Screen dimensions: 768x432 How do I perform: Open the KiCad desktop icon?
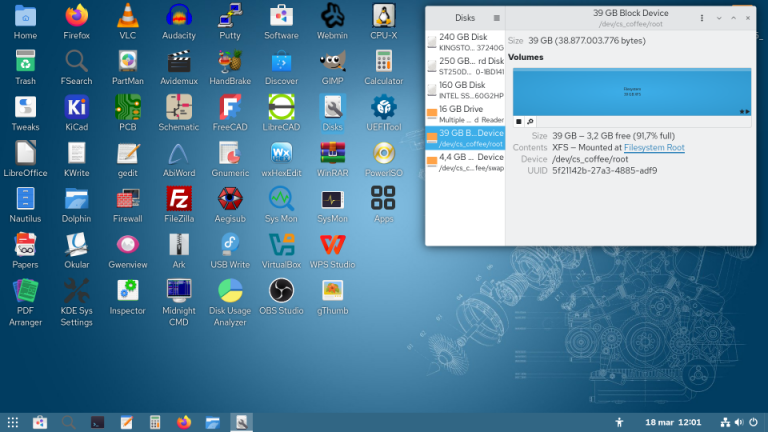point(77,112)
